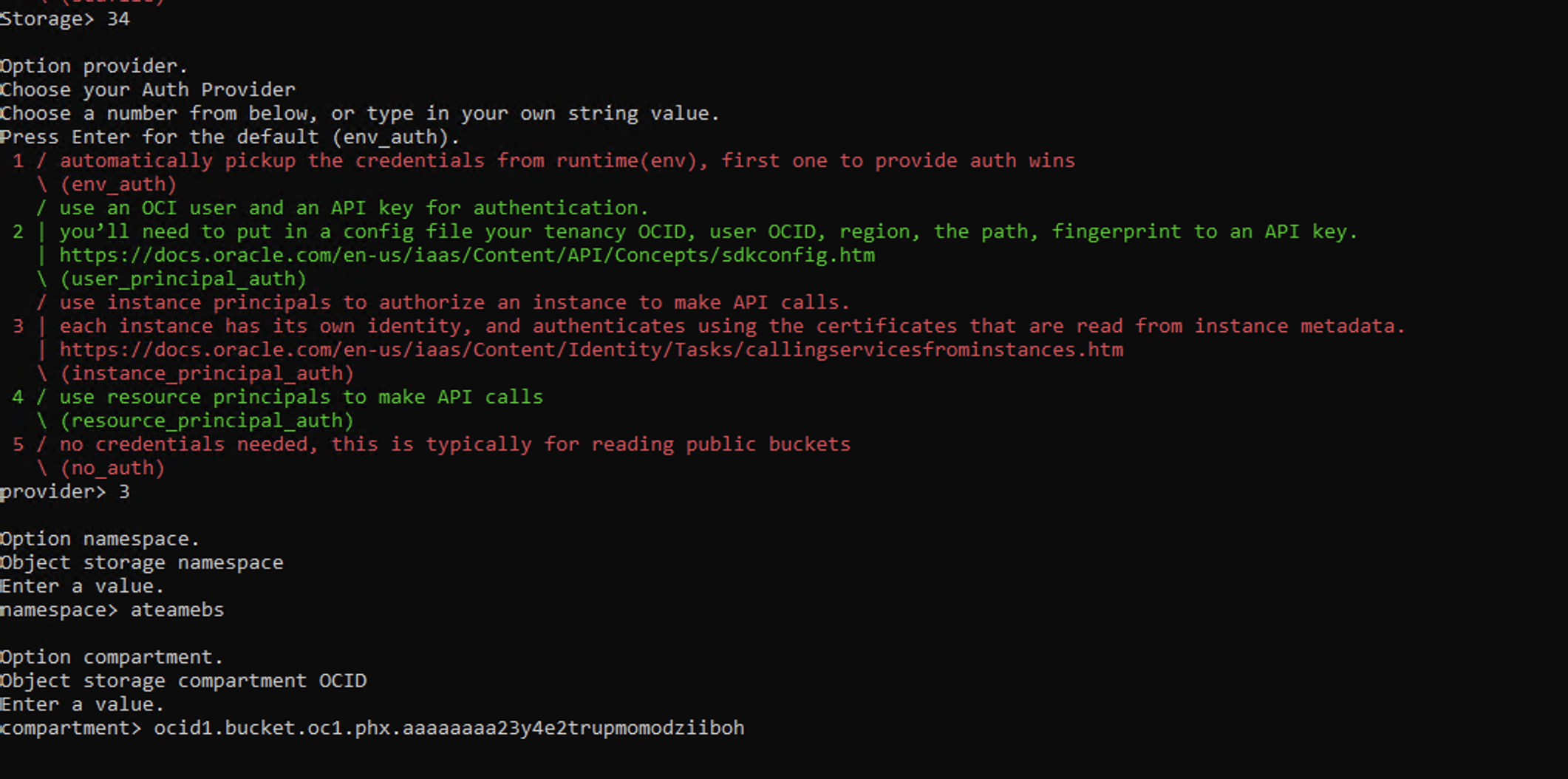
Task: Click the 'Press Enter for the default' line
Action: click(229, 137)
